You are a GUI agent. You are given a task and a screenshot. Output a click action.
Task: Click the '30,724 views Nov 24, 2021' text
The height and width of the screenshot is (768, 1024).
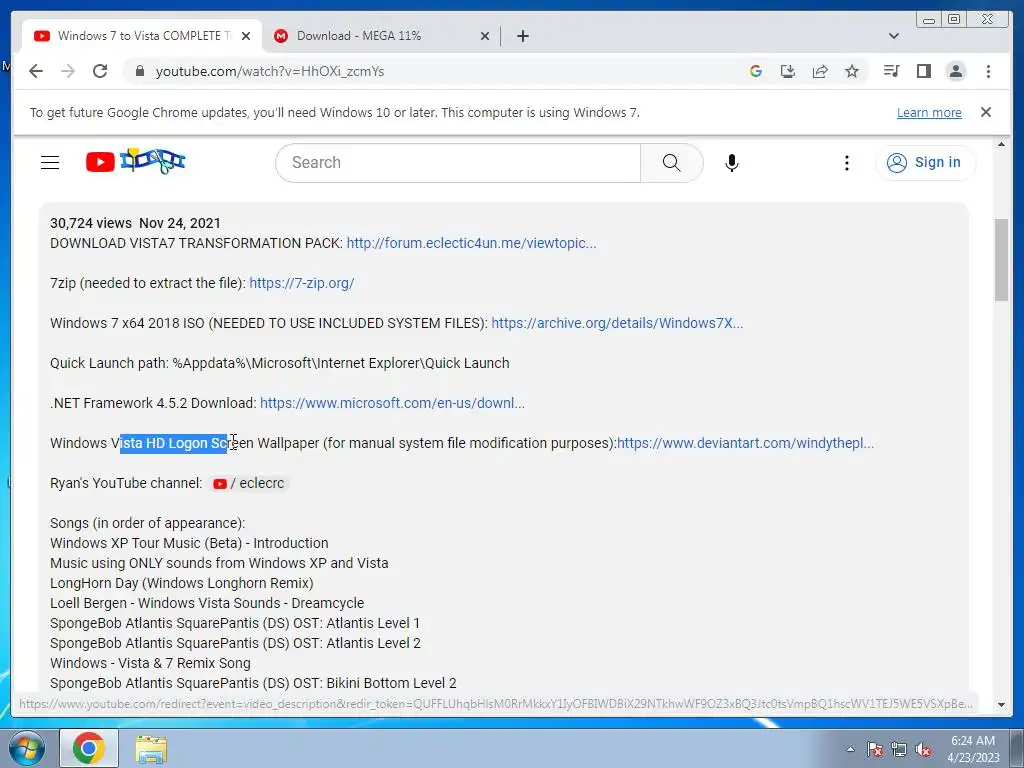[x=135, y=223]
